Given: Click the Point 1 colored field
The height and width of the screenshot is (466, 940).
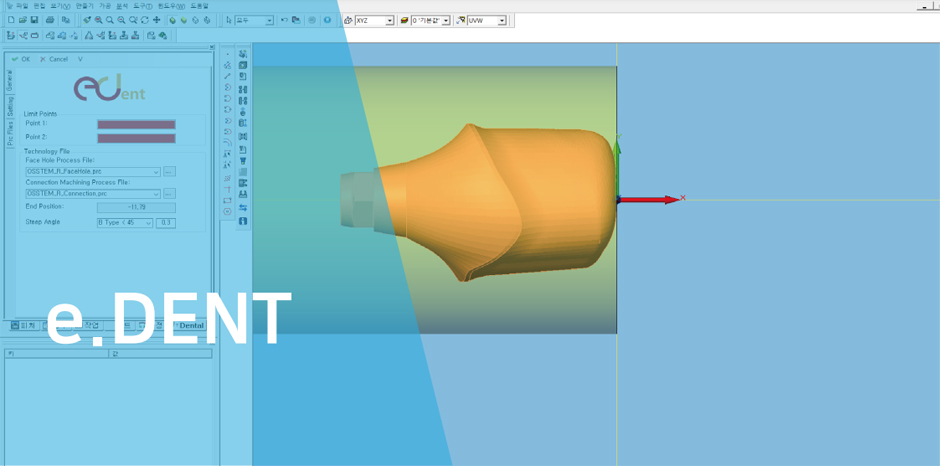Looking at the screenshot, I should pyautogui.click(x=136, y=125).
